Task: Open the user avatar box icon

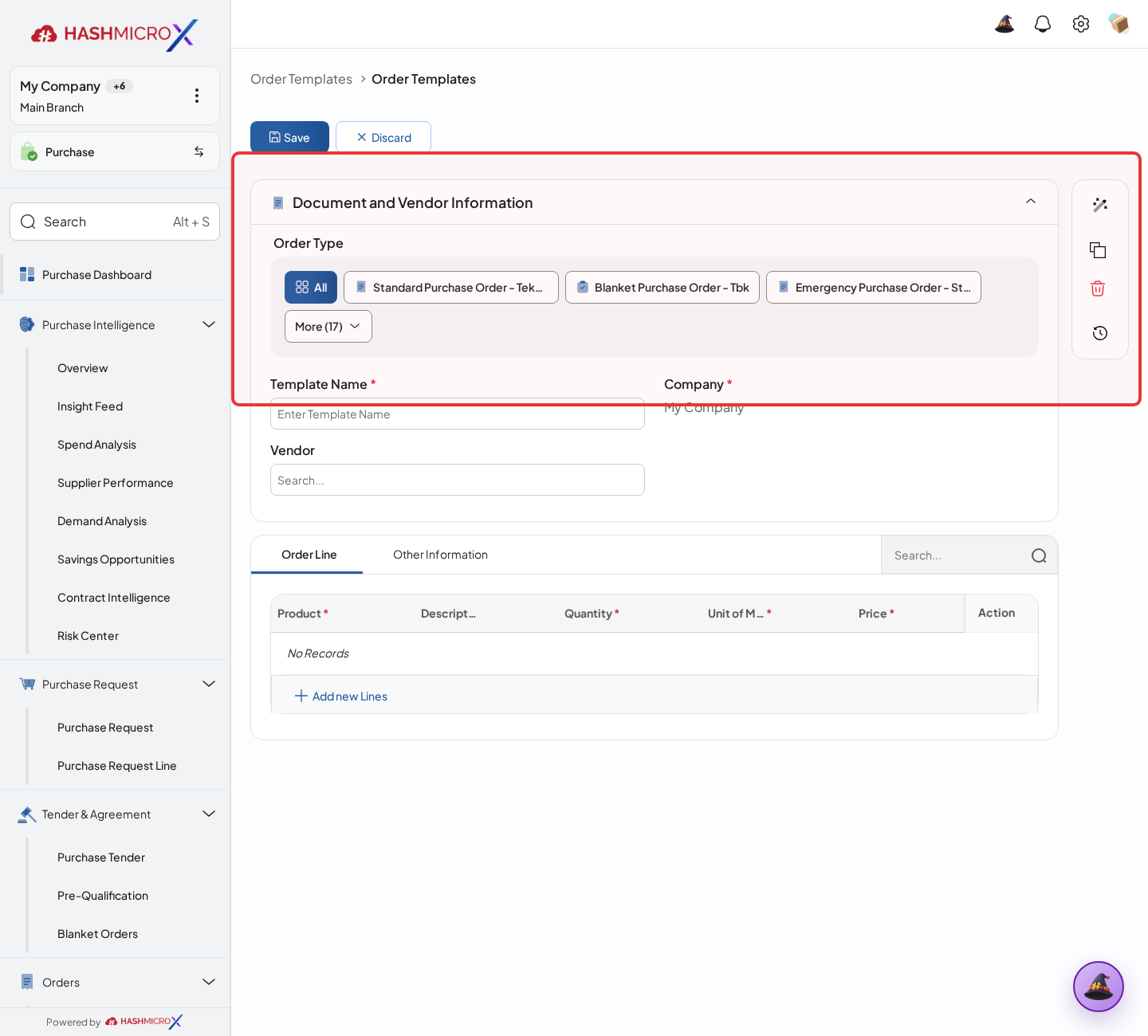Action: 1119,24
